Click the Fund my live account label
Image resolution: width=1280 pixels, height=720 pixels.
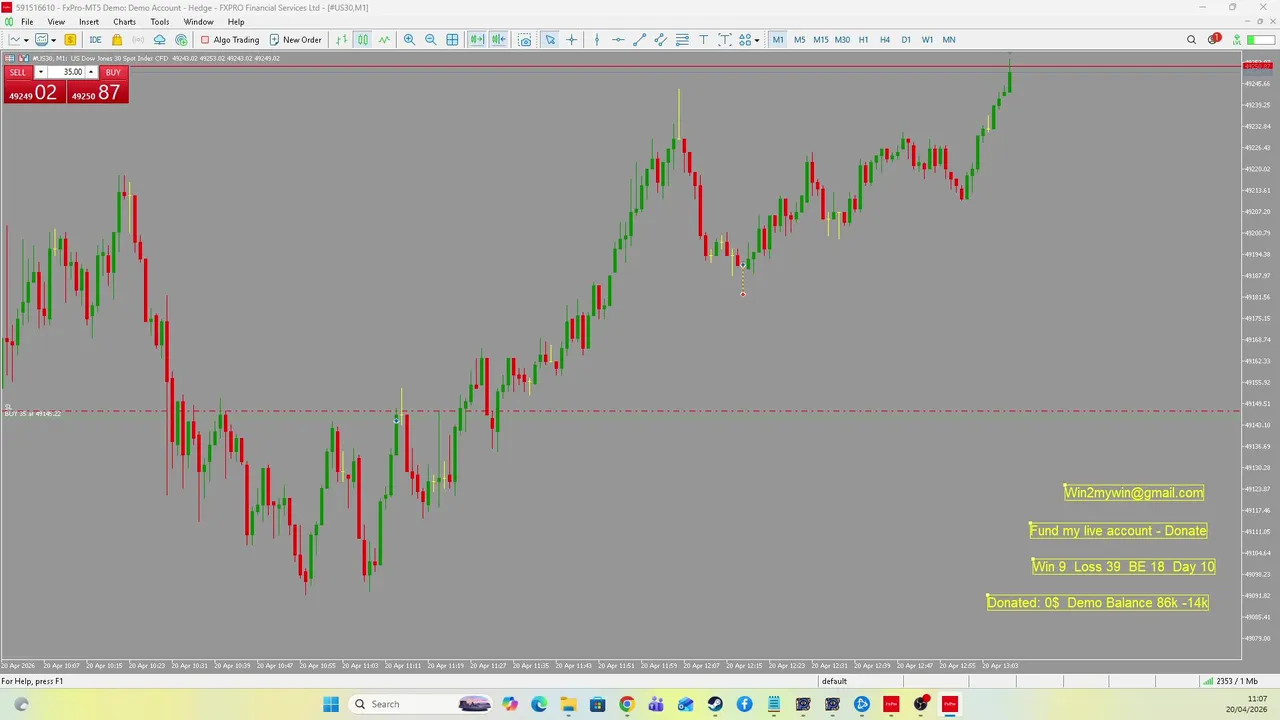pos(1118,531)
